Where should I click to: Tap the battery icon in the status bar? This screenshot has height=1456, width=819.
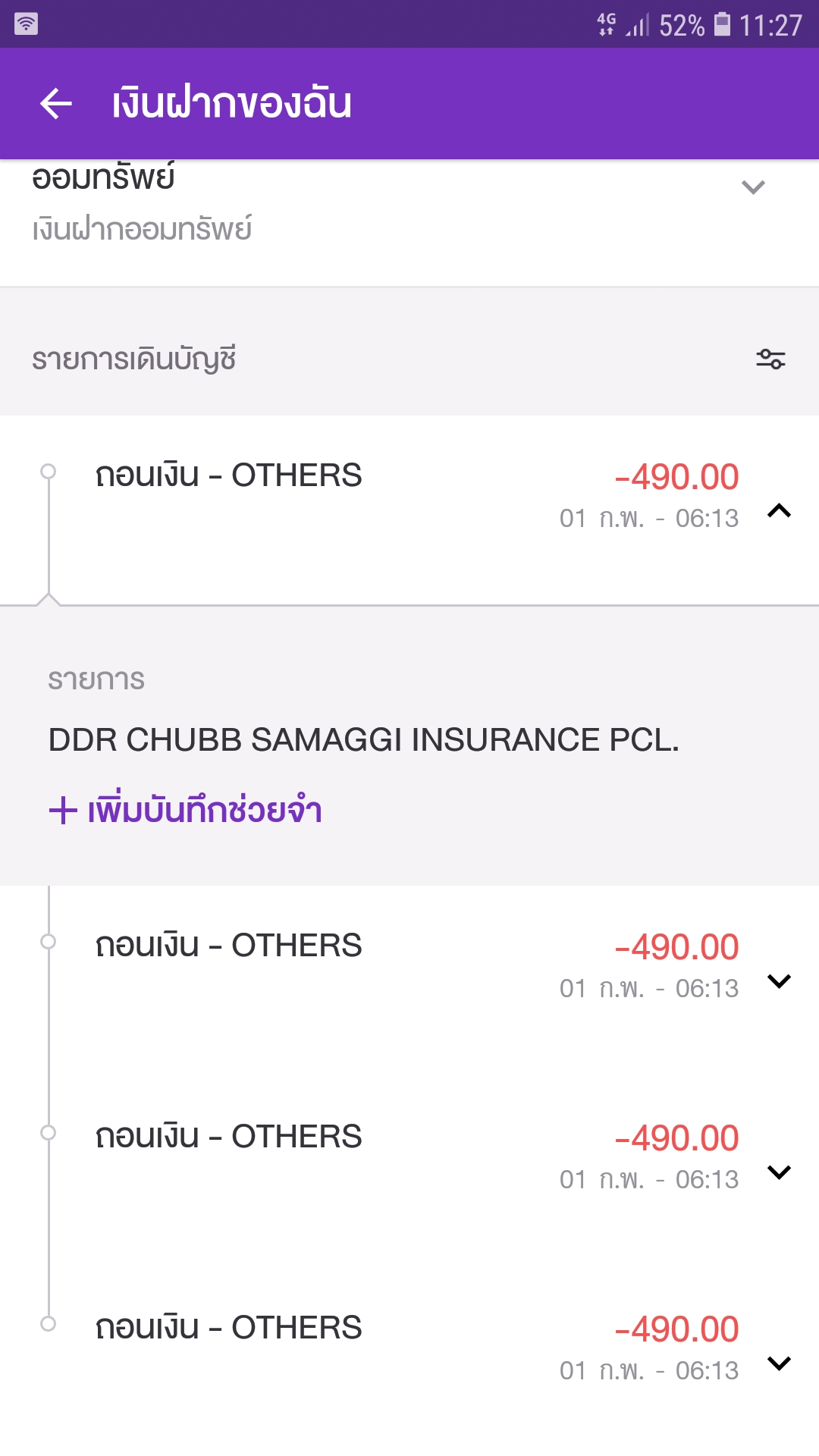(723, 24)
